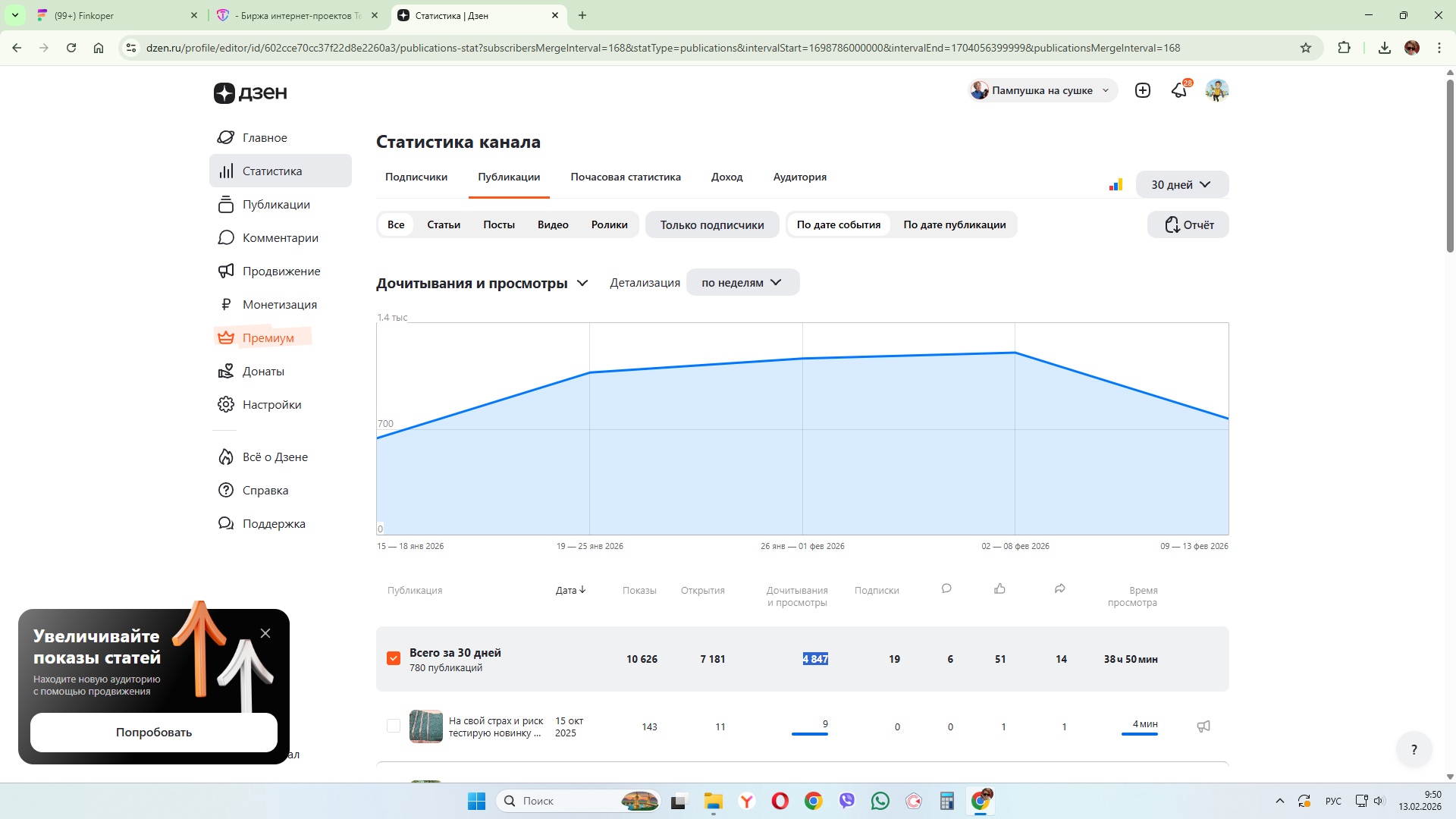
Task: Check the box for На свой страх article
Action: click(394, 726)
